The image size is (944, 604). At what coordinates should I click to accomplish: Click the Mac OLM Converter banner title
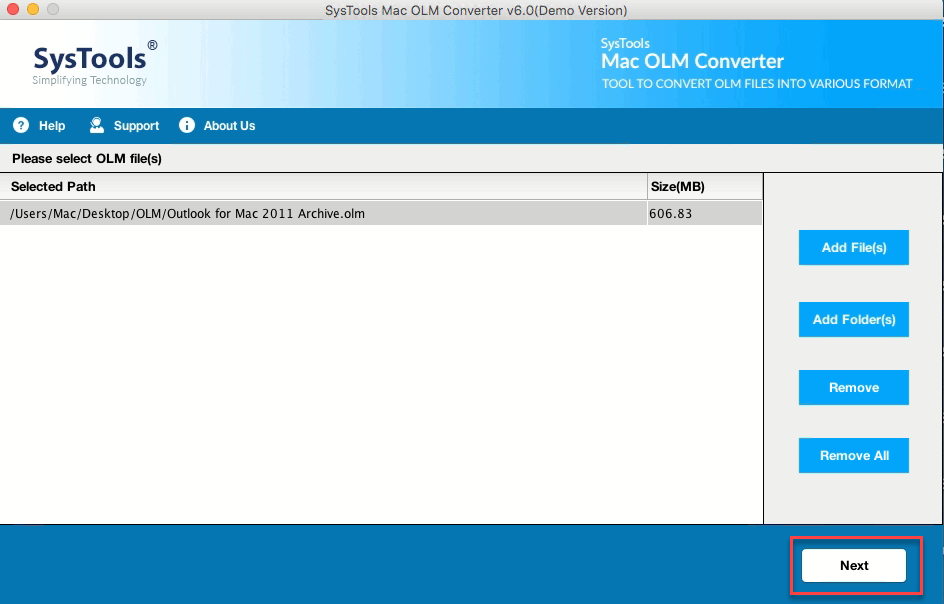point(692,61)
